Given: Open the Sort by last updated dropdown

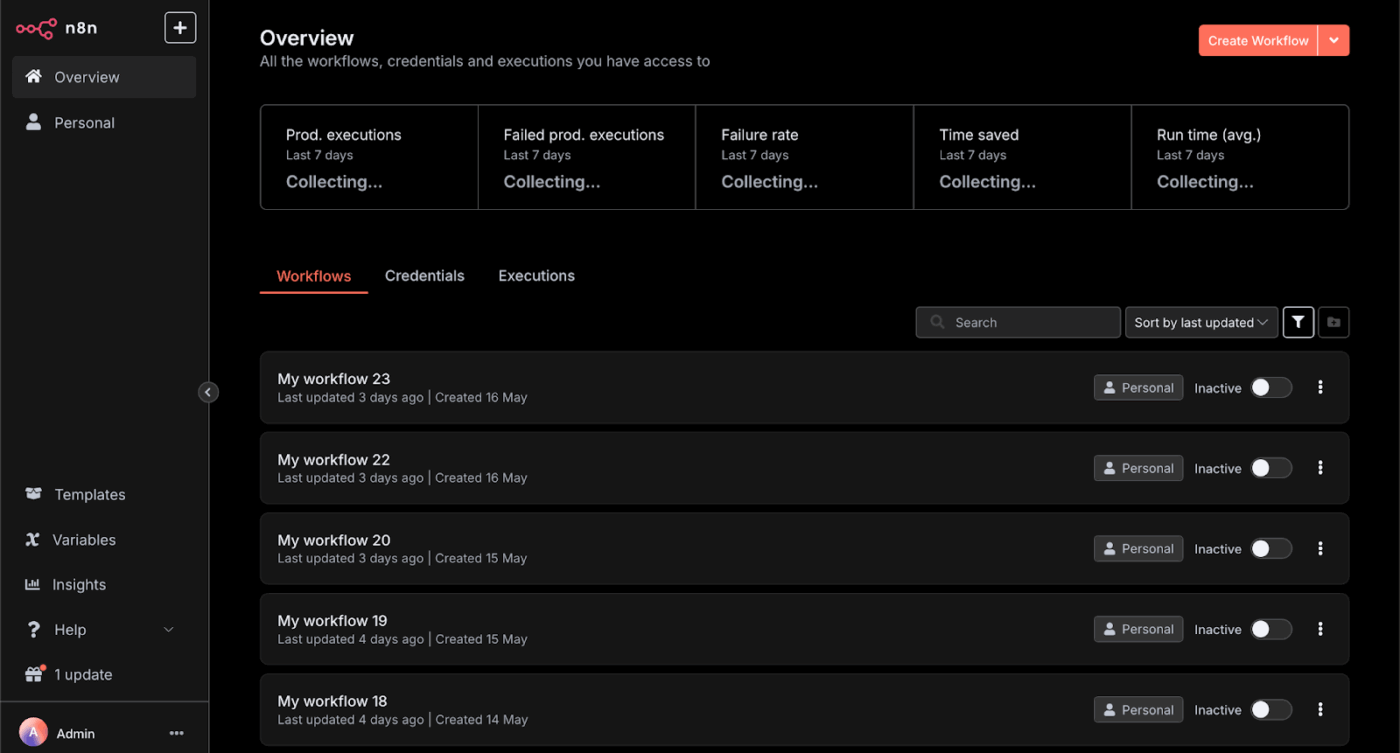Looking at the screenshot, I should pos(1201,322).
